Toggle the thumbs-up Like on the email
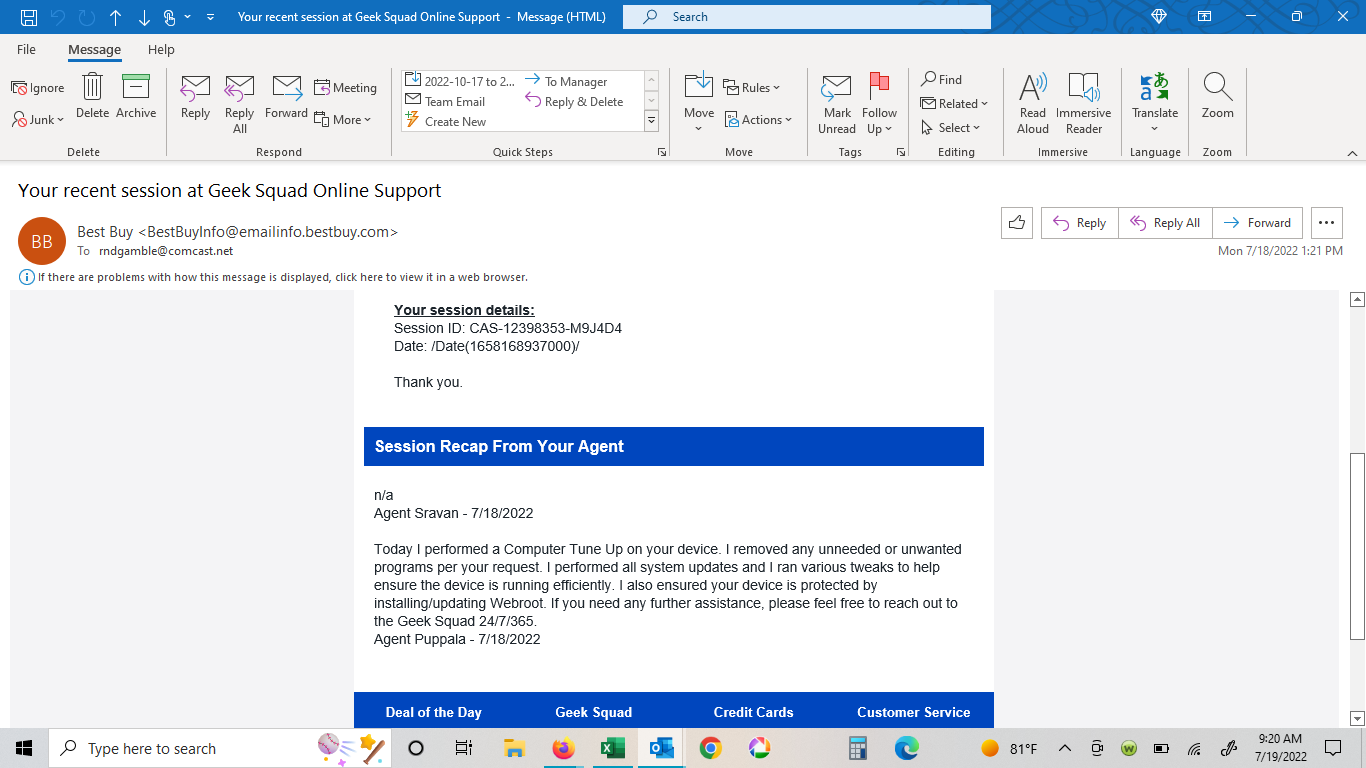The width and height of the screenshot is (1366, 768). click(x=1016, y=222)
